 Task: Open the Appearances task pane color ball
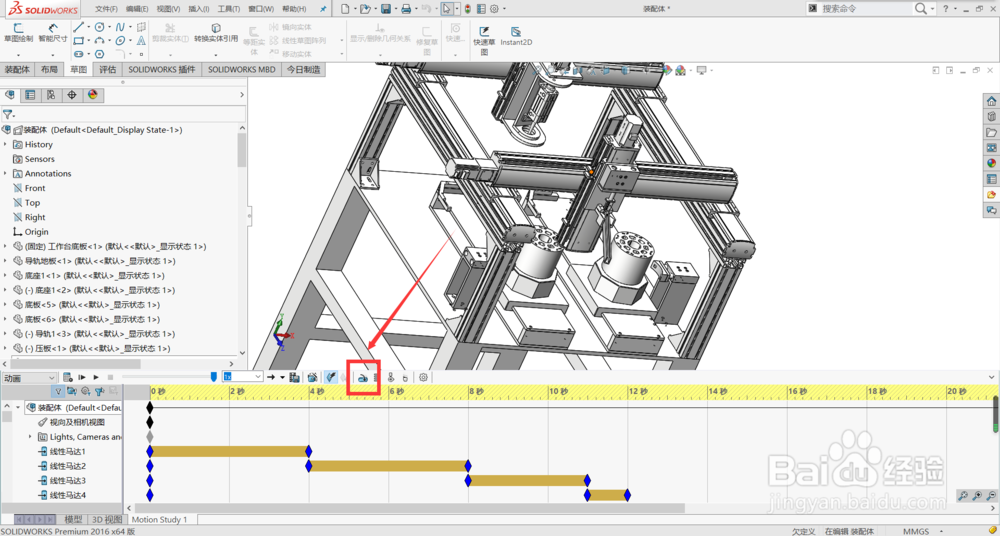pos(992,163)
